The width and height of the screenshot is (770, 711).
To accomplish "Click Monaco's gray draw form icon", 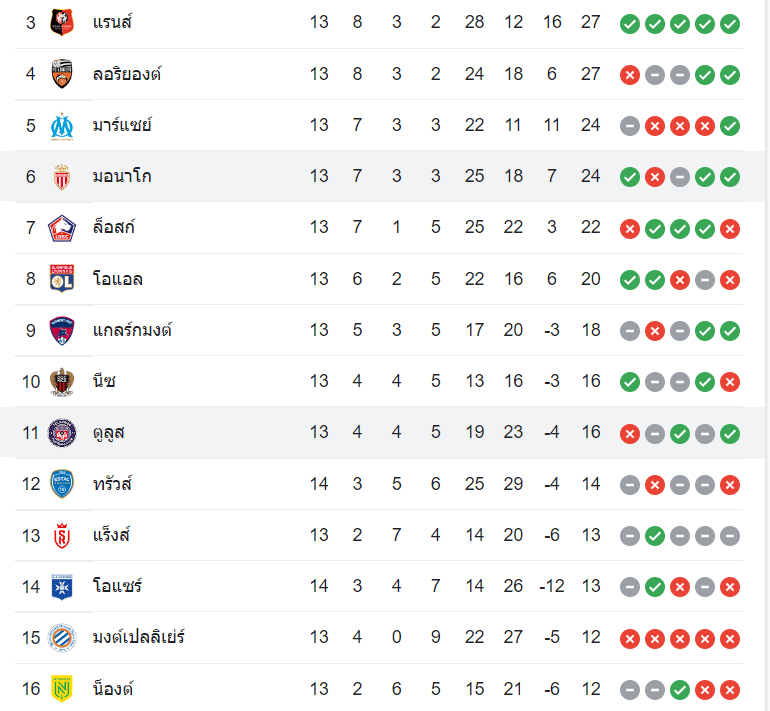I will pos(680,176).
